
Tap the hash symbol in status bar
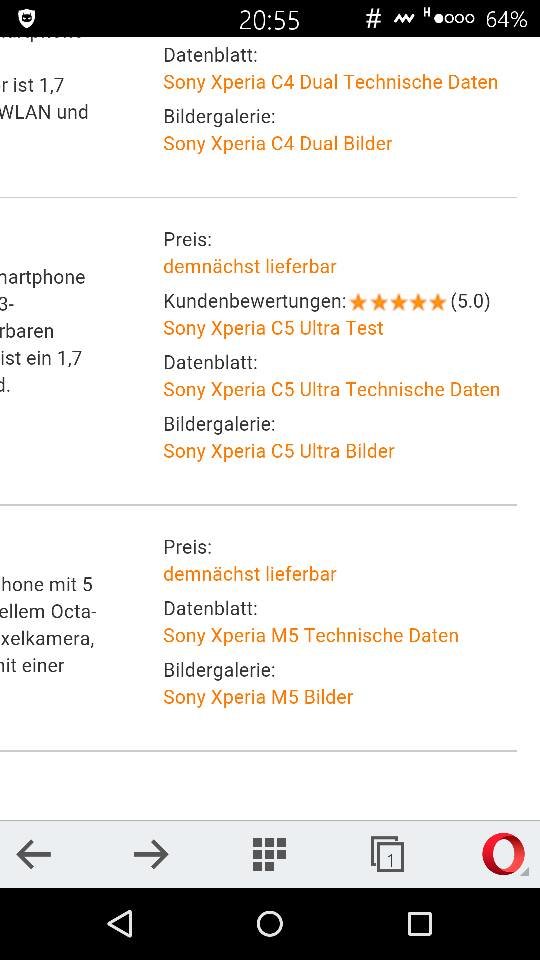tap(373, 20)
